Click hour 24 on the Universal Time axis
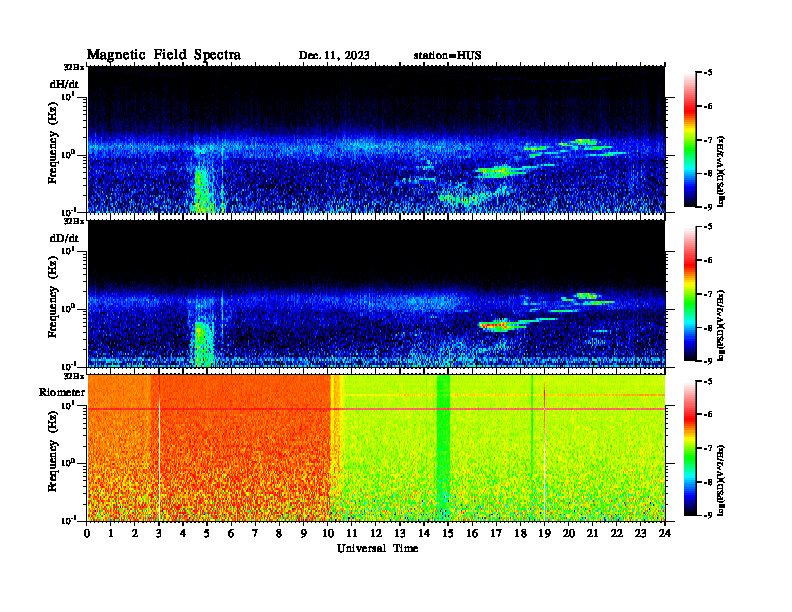The image size is (792, 612). [x=665, y=533]
